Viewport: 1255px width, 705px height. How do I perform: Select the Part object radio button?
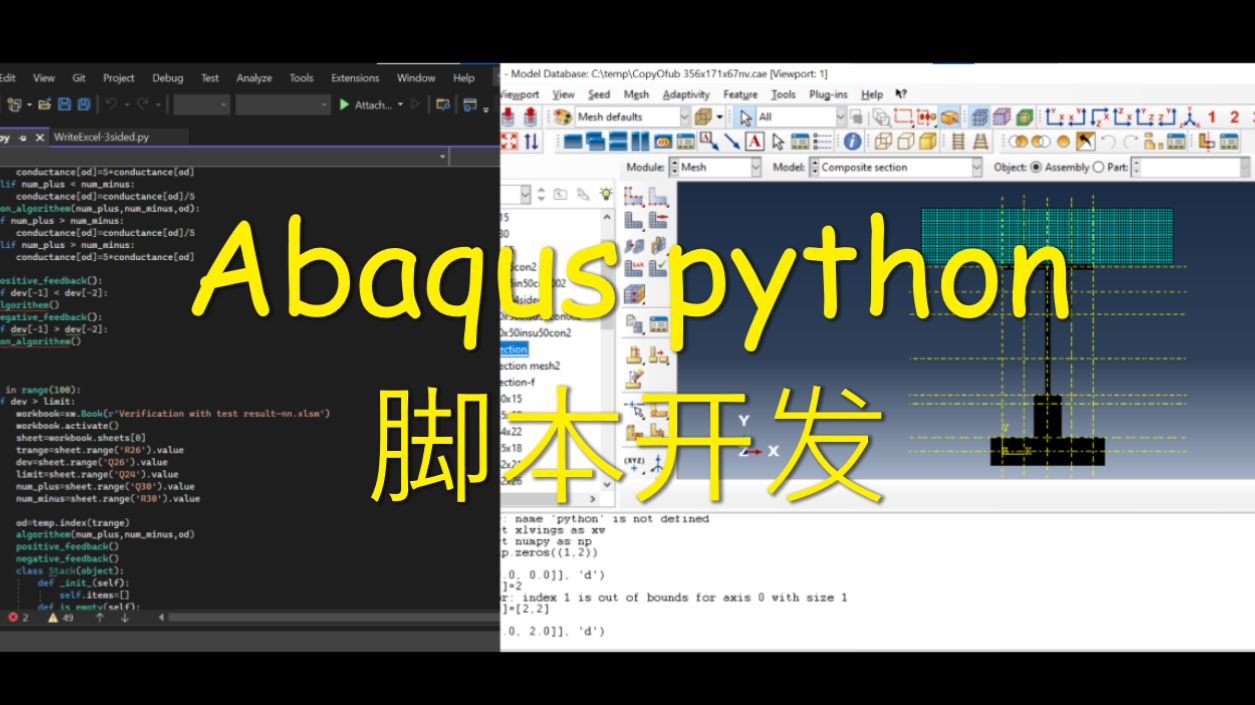1099,167
